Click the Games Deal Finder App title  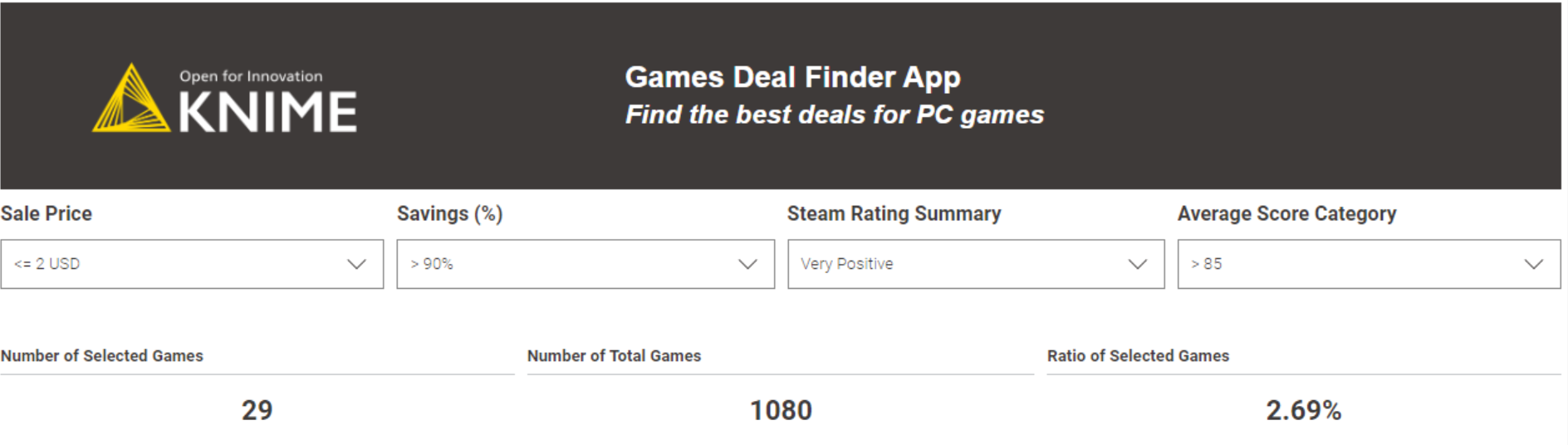click(792, 77)
